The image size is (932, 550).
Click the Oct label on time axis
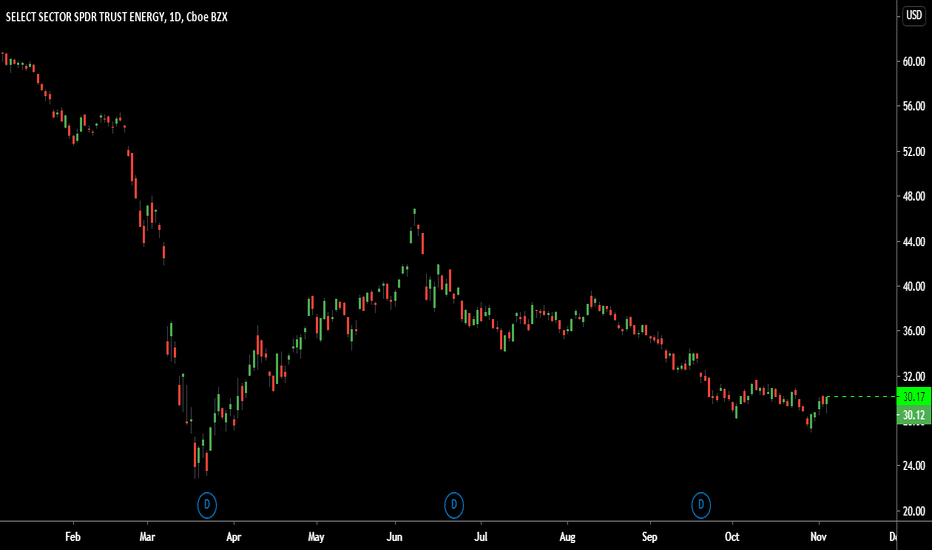coord(732,537)
